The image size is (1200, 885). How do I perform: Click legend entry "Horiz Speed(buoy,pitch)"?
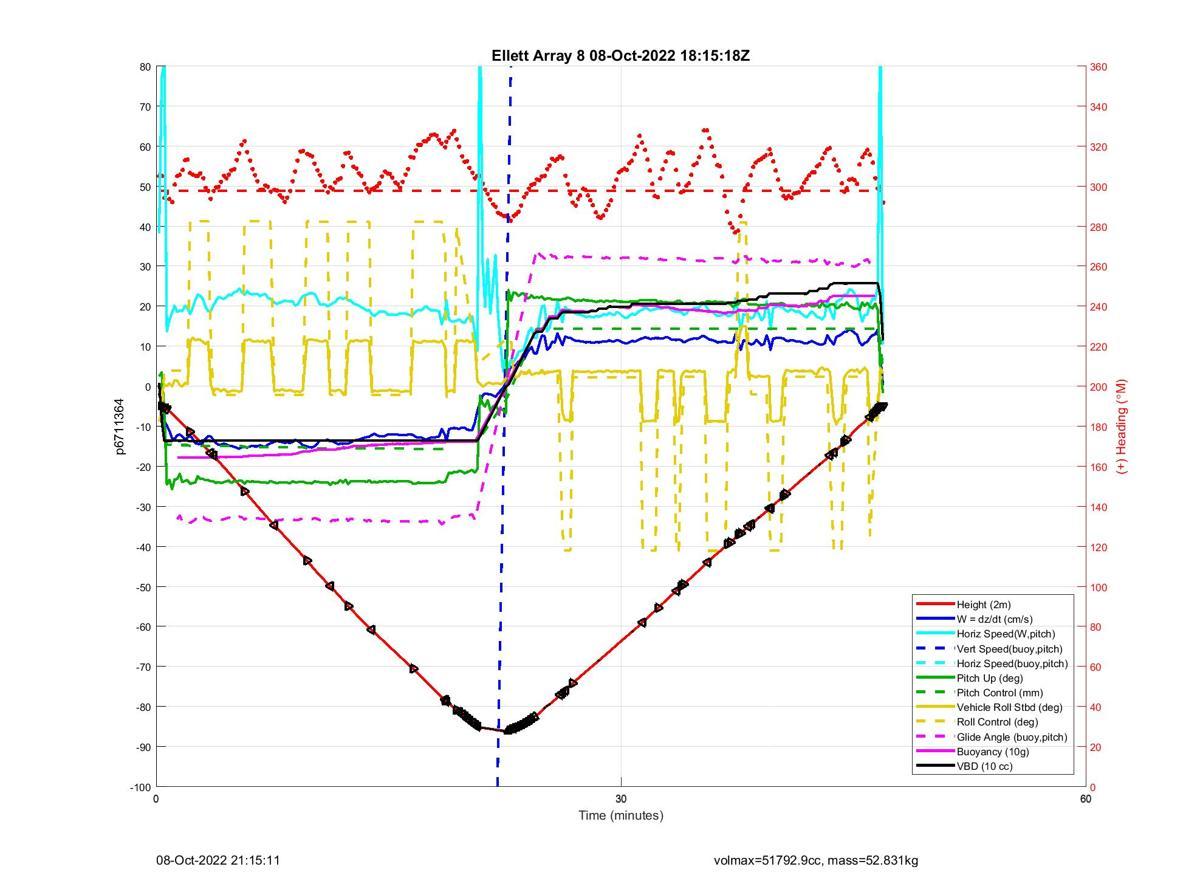(x=1012, y=663)
